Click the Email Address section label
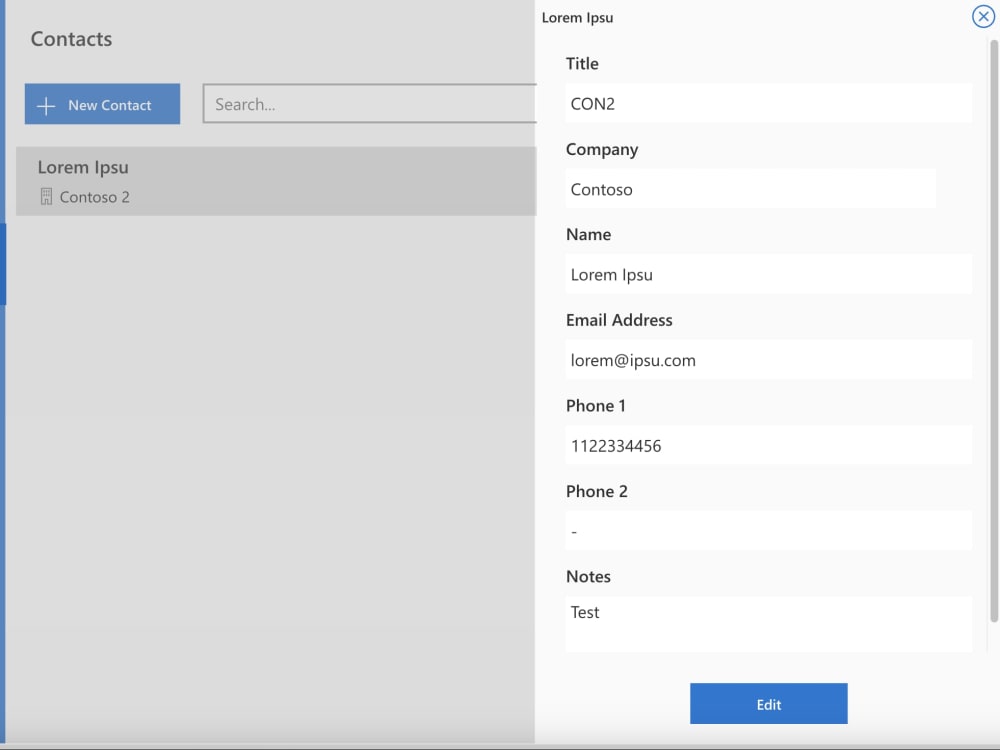The width and height of the screenshot is (1000, 750). click(619, 320)
